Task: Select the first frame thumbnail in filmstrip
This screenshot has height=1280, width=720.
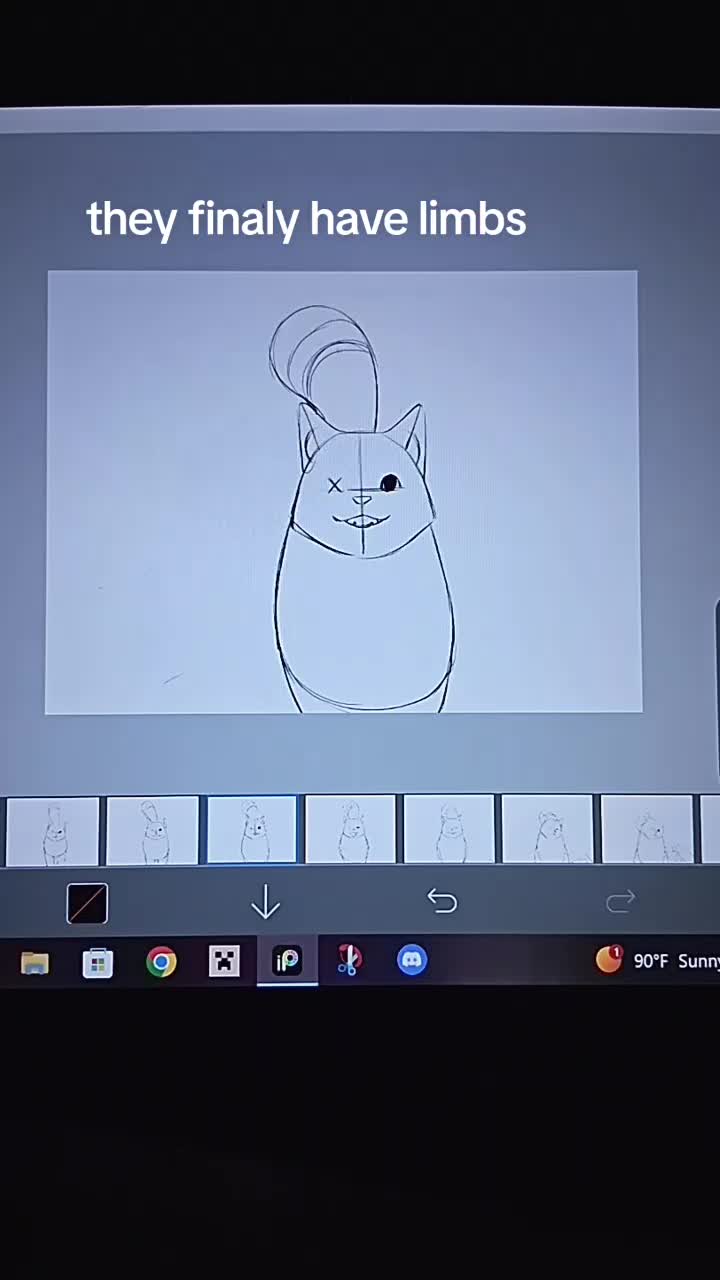Action: (x=53, y=830)
